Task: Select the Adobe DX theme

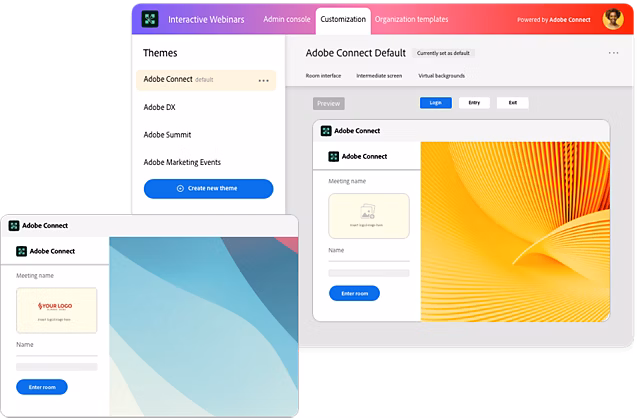Action: coord(160,107)
